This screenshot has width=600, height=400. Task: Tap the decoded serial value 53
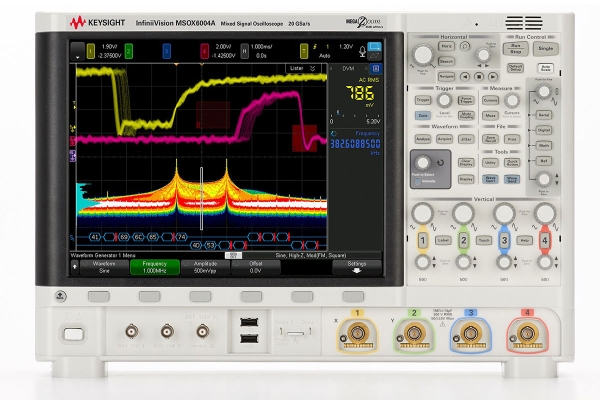[x=210, y=245]
